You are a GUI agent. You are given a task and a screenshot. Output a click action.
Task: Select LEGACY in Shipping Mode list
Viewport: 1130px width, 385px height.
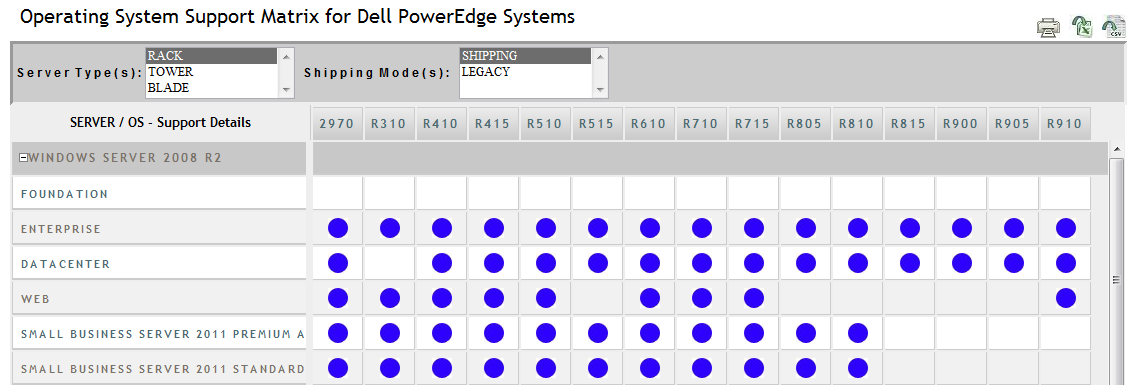[x=525, y=72]
